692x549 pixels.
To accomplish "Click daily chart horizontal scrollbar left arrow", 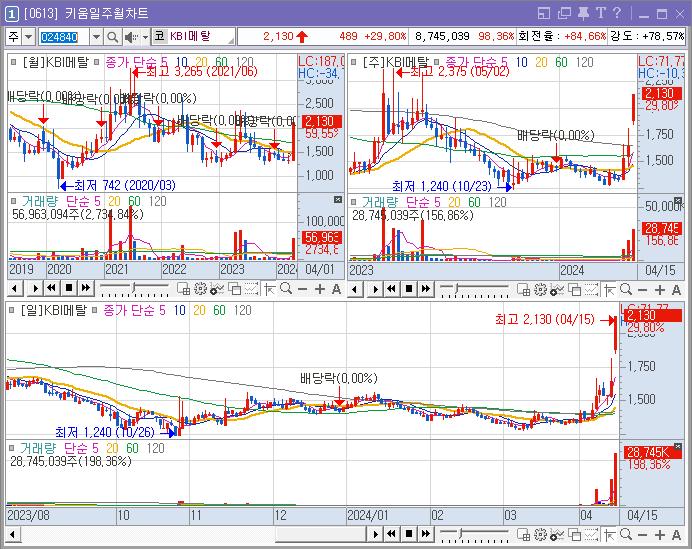I will [x=12, y=535].
